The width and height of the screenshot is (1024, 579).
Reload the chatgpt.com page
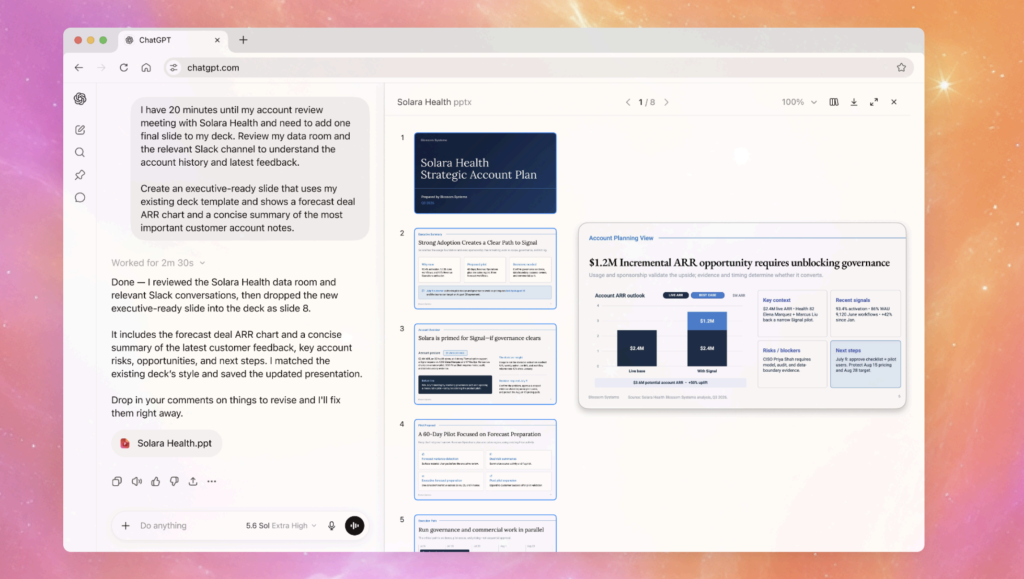click(x=123, y=67)
